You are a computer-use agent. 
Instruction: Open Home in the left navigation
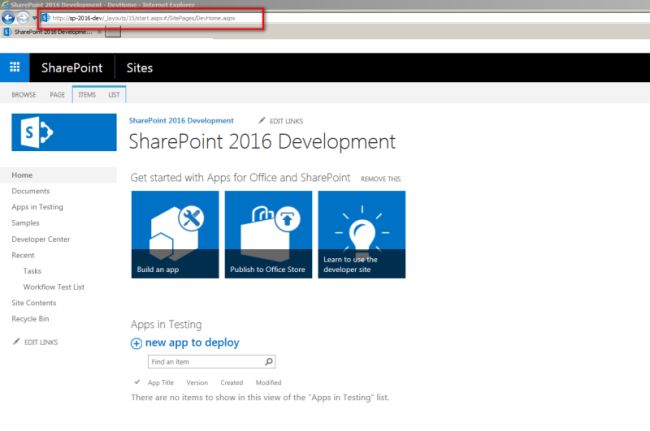tap(22, 175)
